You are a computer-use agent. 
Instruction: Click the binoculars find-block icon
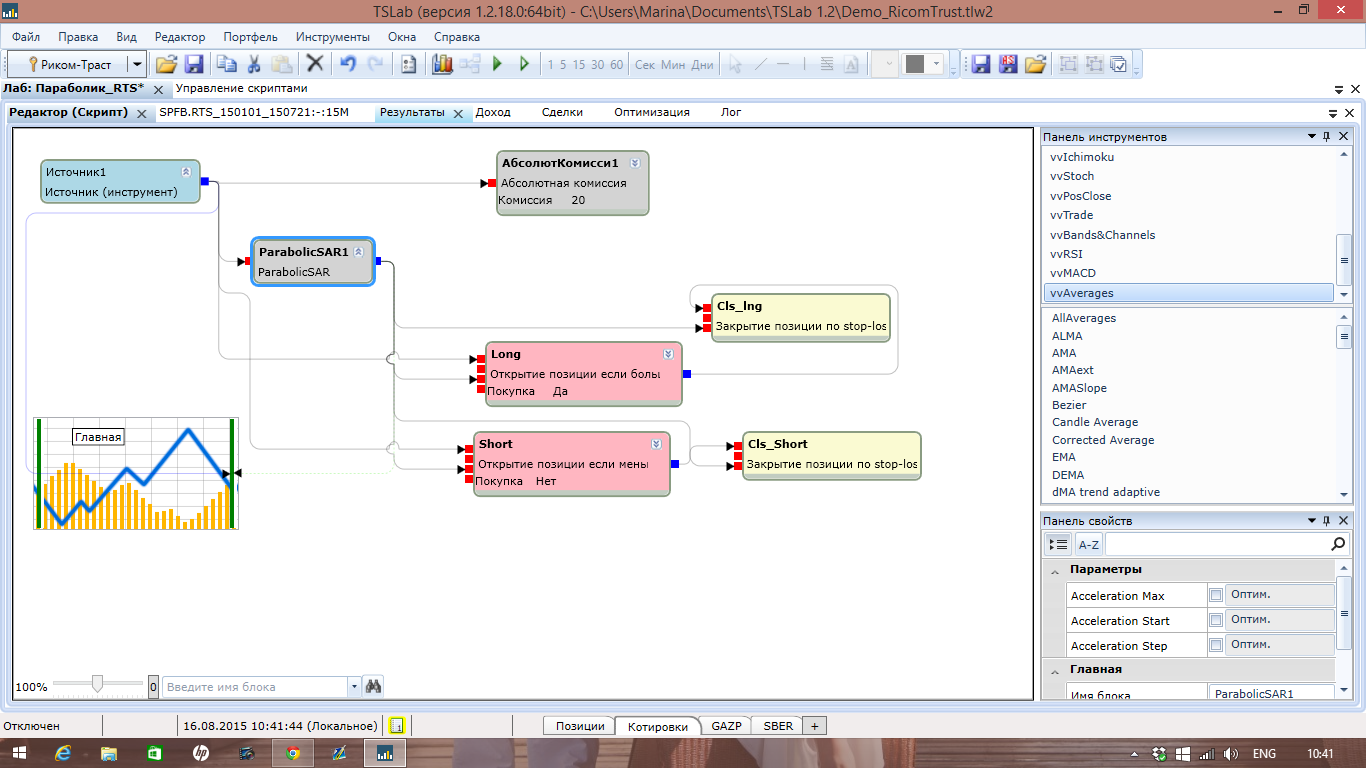(373, 687)
